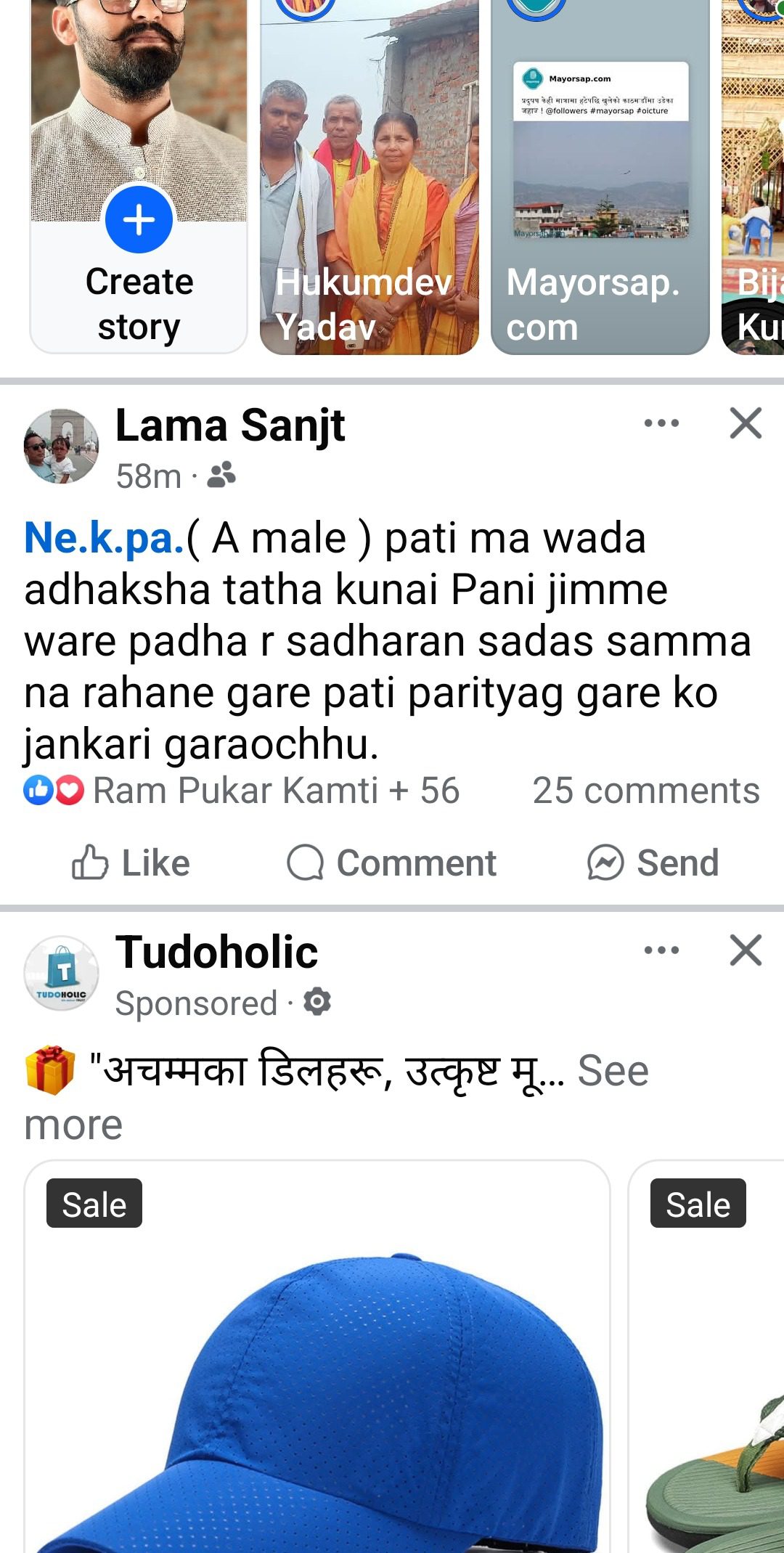Open the Tudoholic page name
This screenshot has height=1553, width=784.
216,952
